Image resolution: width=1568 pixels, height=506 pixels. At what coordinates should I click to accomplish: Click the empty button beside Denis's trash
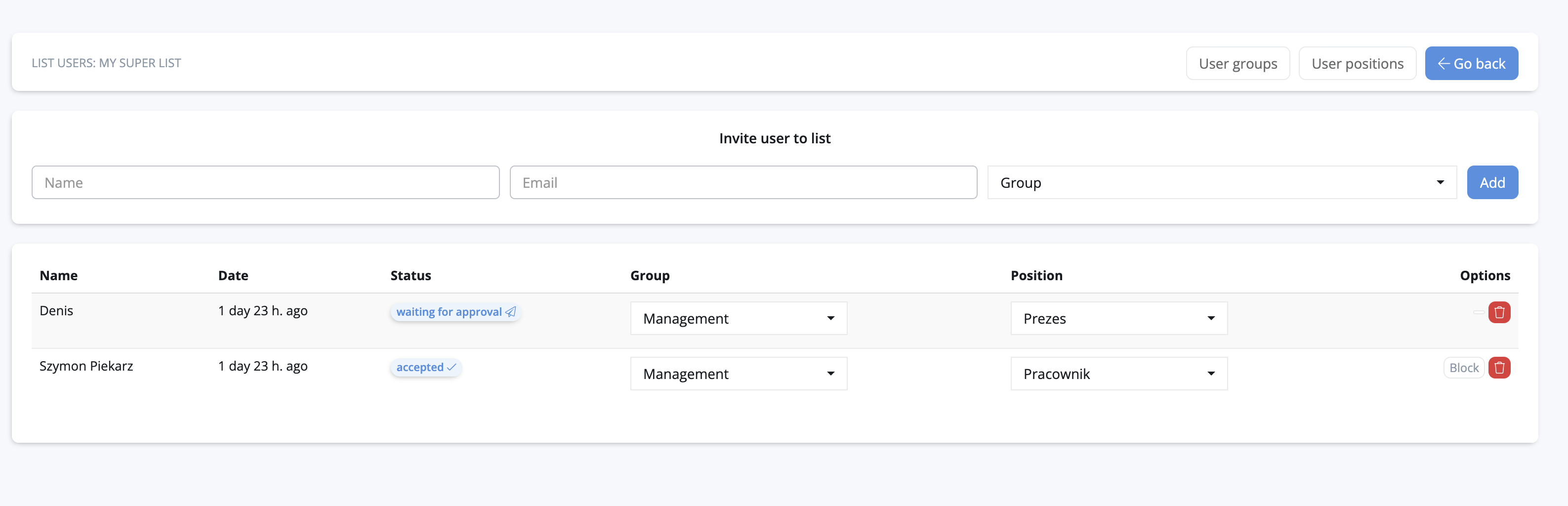[1479, 312]
